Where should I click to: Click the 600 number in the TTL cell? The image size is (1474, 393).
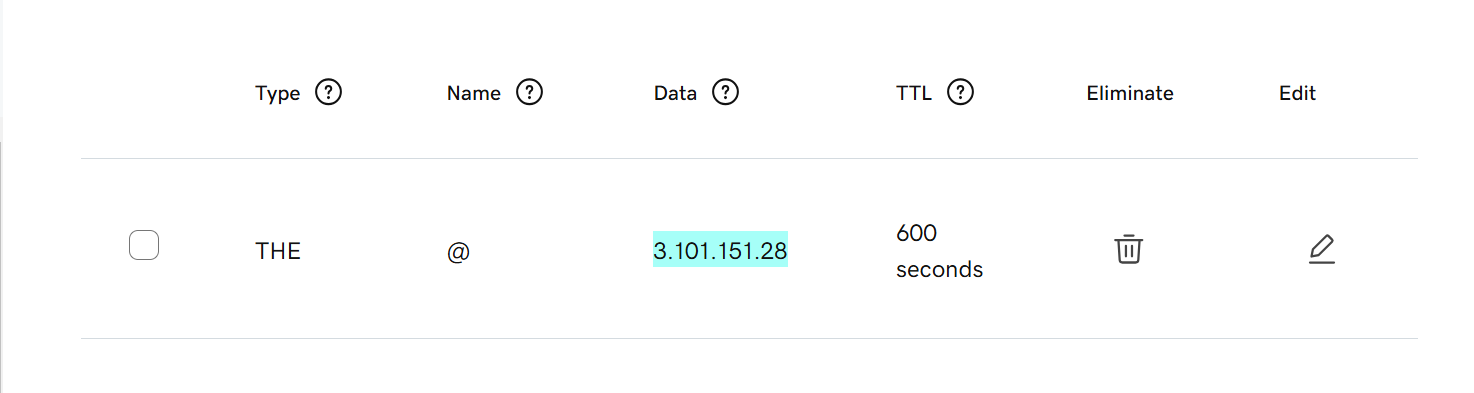coord(916,233)
